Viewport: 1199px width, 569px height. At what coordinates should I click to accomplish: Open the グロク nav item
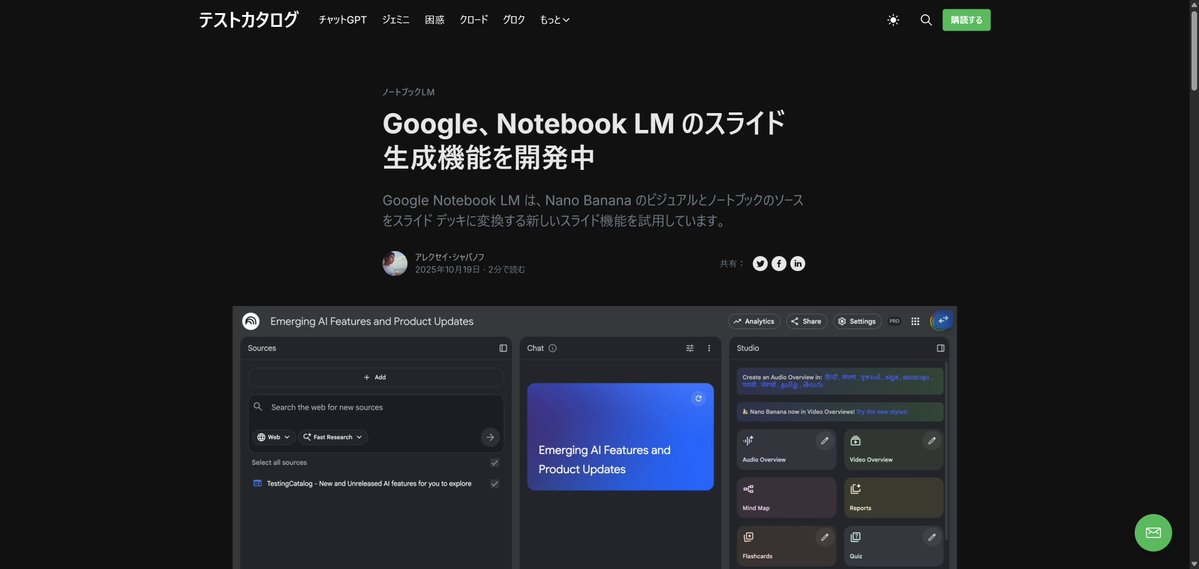coord(514,20)
